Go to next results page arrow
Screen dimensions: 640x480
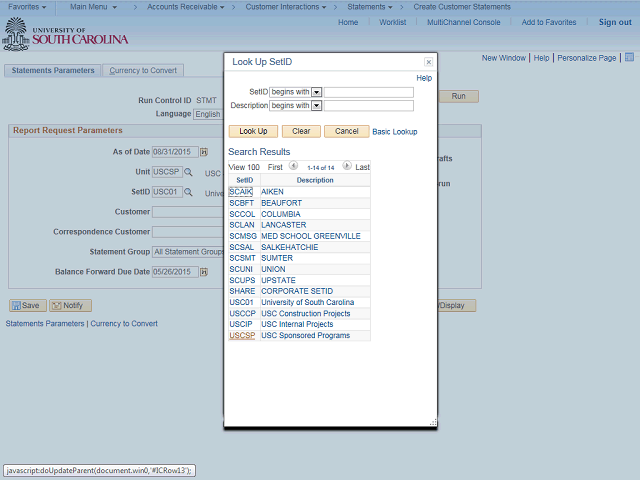(x=347, y=166)
